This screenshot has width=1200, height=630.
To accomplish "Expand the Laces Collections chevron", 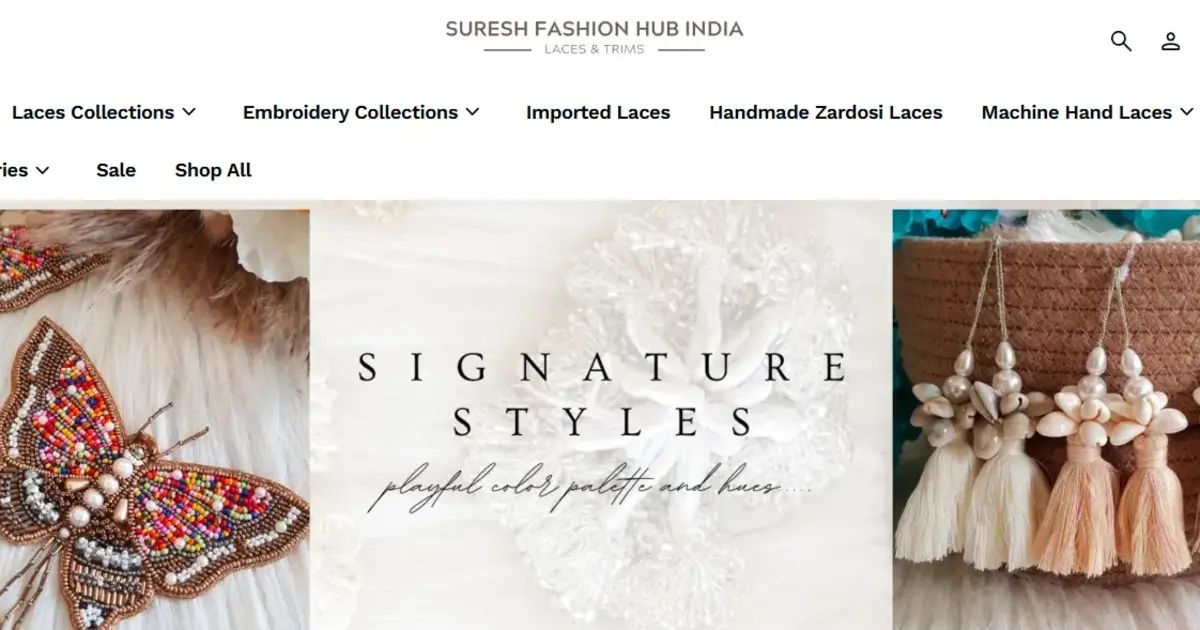I will coord(189,112).
